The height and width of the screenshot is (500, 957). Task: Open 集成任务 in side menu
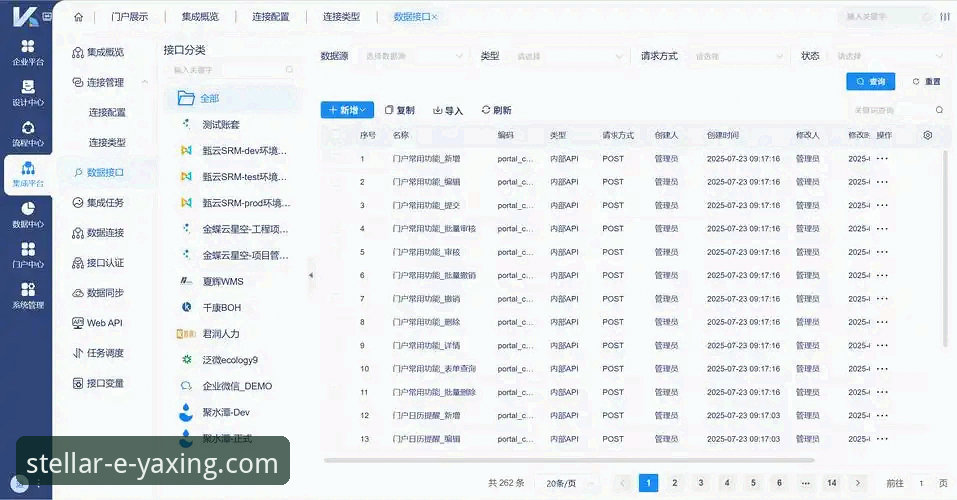98,203
